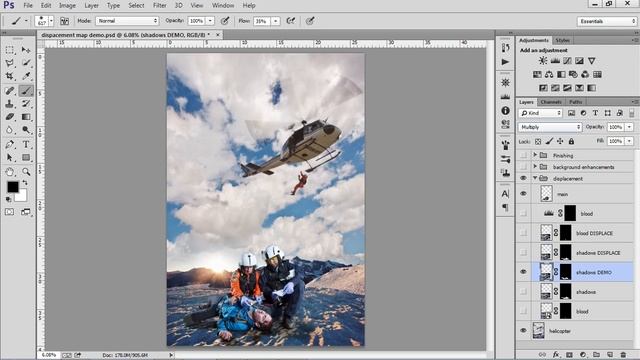Open the Multiply blend mode dropdown
The height and width of the screenshot is (360, 640).
tap(550, 127)
